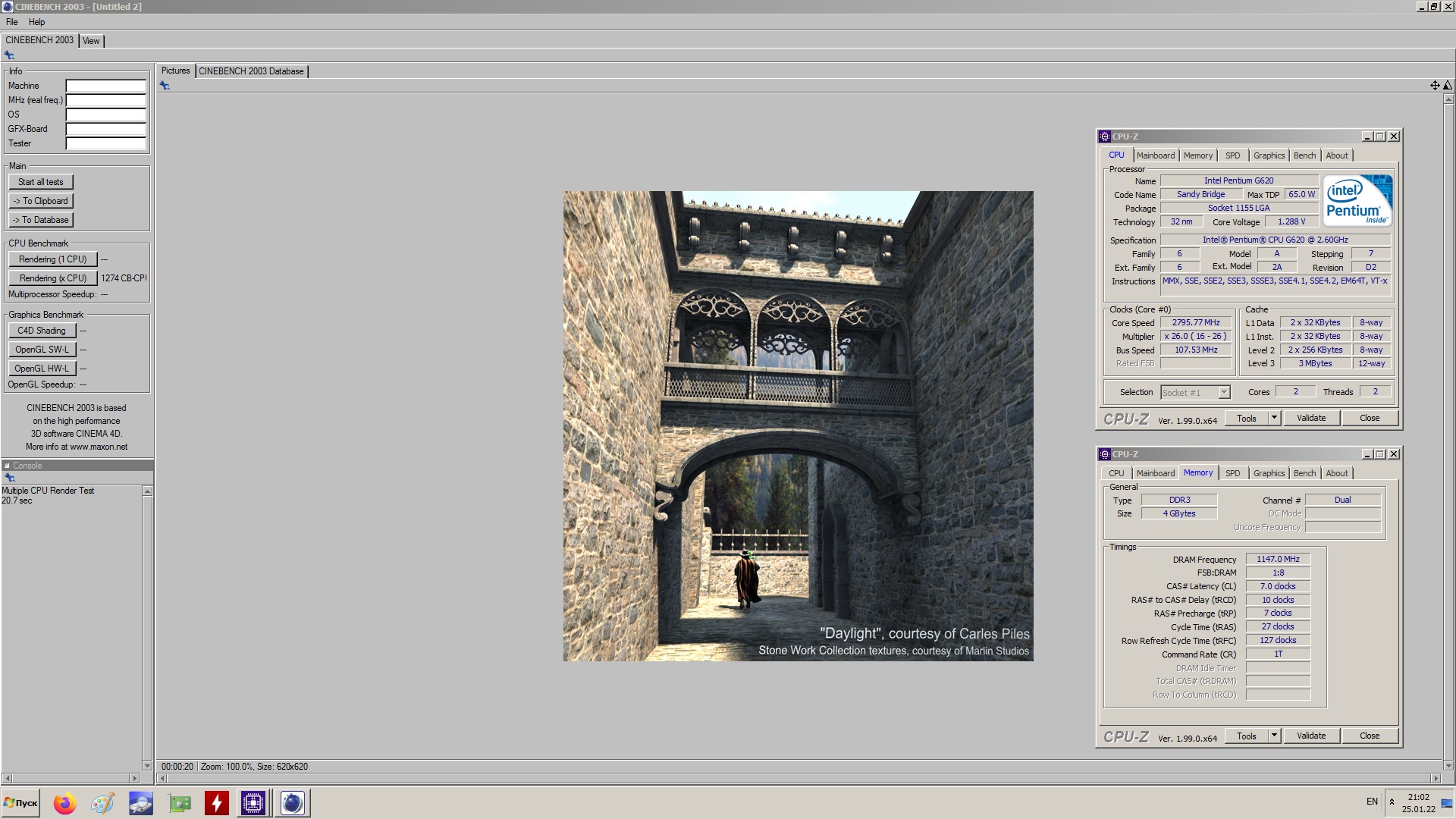1456x819 pixels.
Task: Open Firefox from the taskbar
Action: coord(64,803)
